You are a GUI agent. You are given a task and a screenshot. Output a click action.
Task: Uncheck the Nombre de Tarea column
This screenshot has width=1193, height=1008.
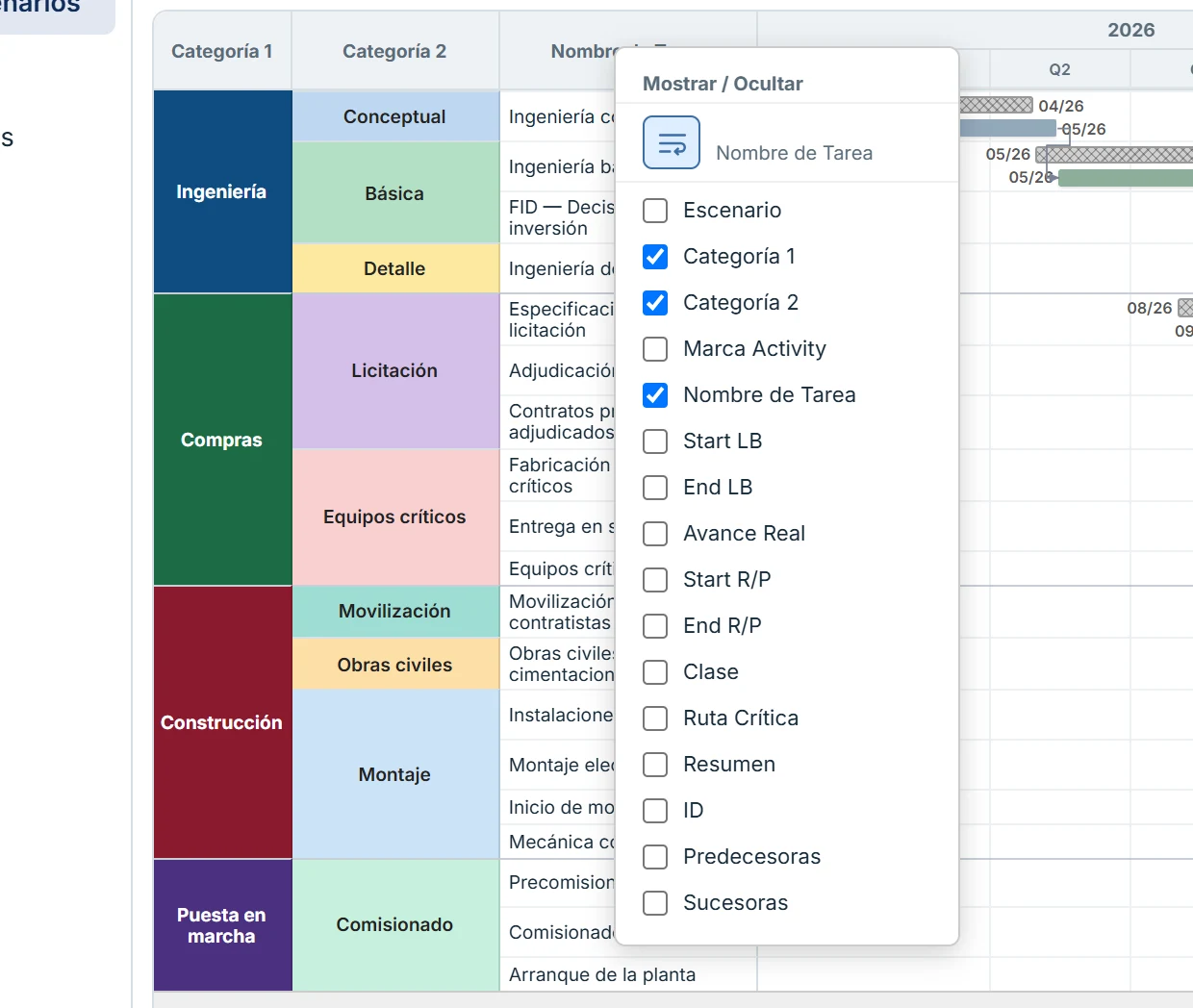(655, 395)
